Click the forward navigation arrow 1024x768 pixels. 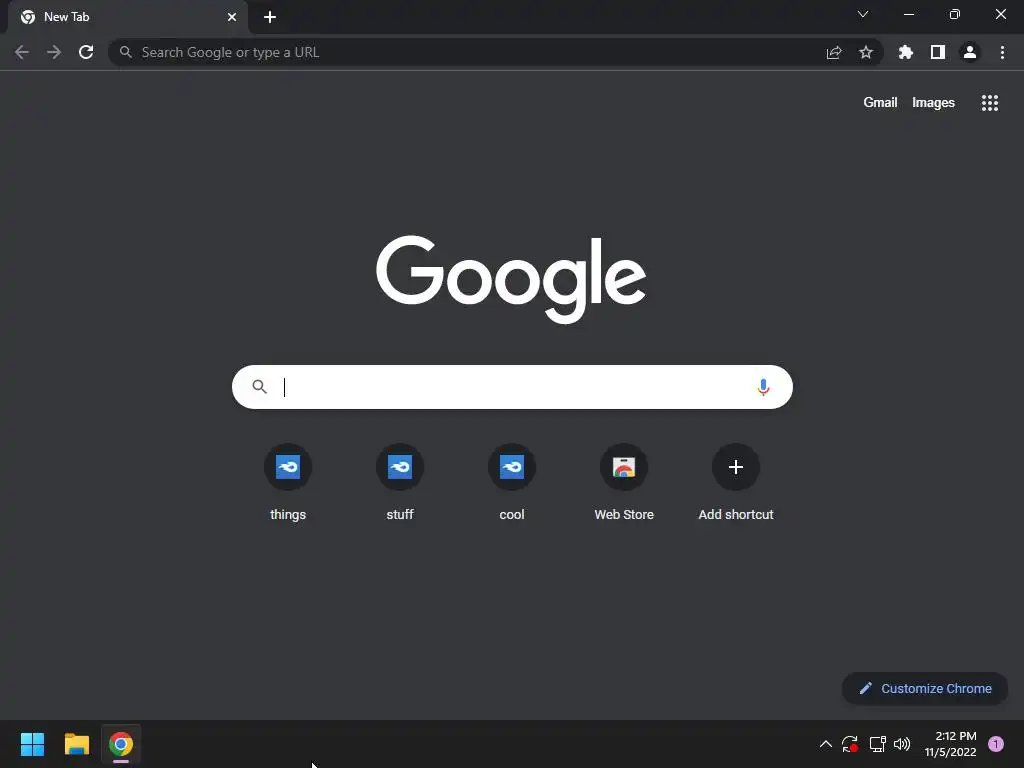point(54,52)
